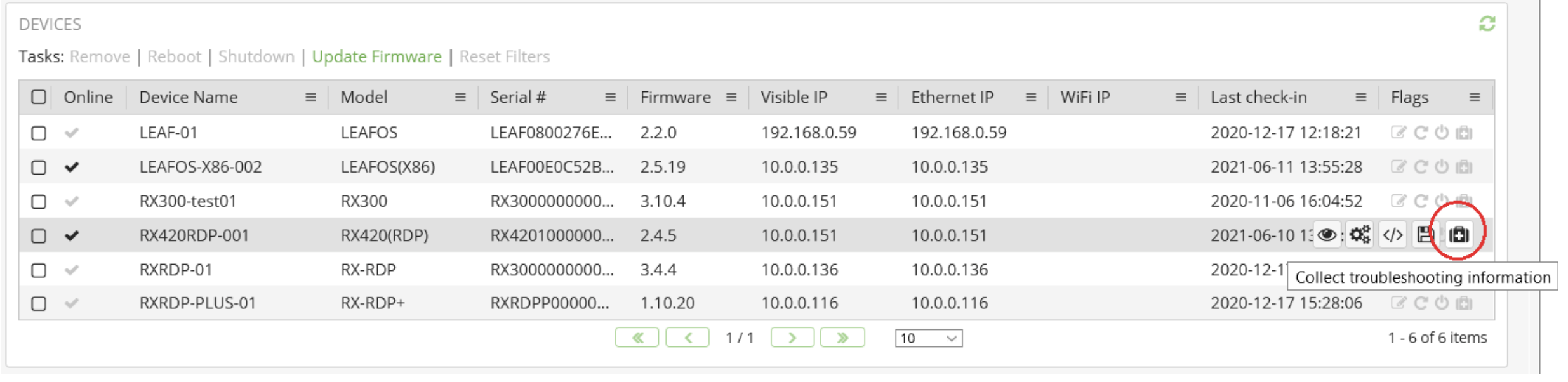Open Last check-in column menu
This screenshot has height=382, width=1568.
coord(1360,97)
